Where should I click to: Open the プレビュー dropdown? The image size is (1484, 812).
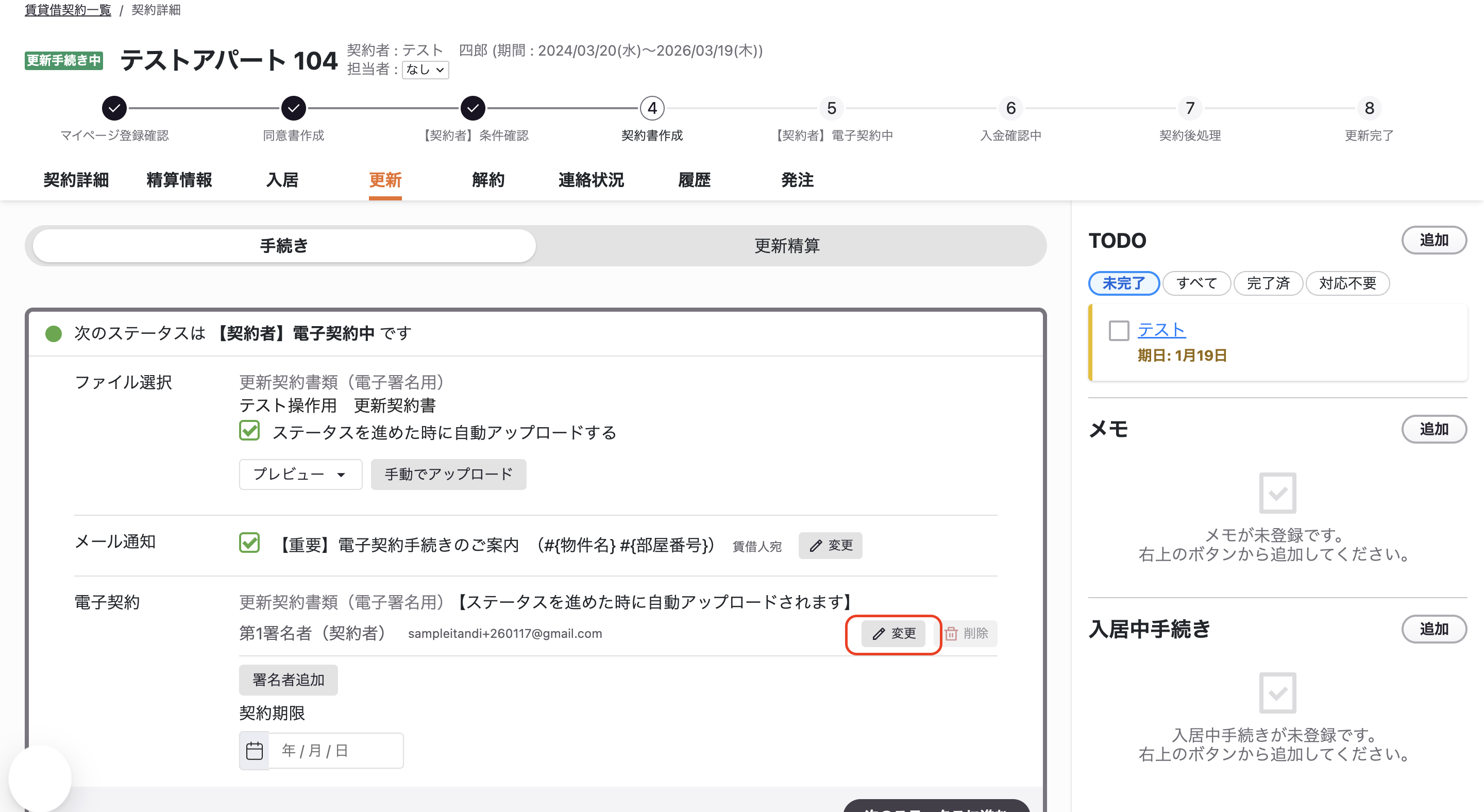coord(300,475)
